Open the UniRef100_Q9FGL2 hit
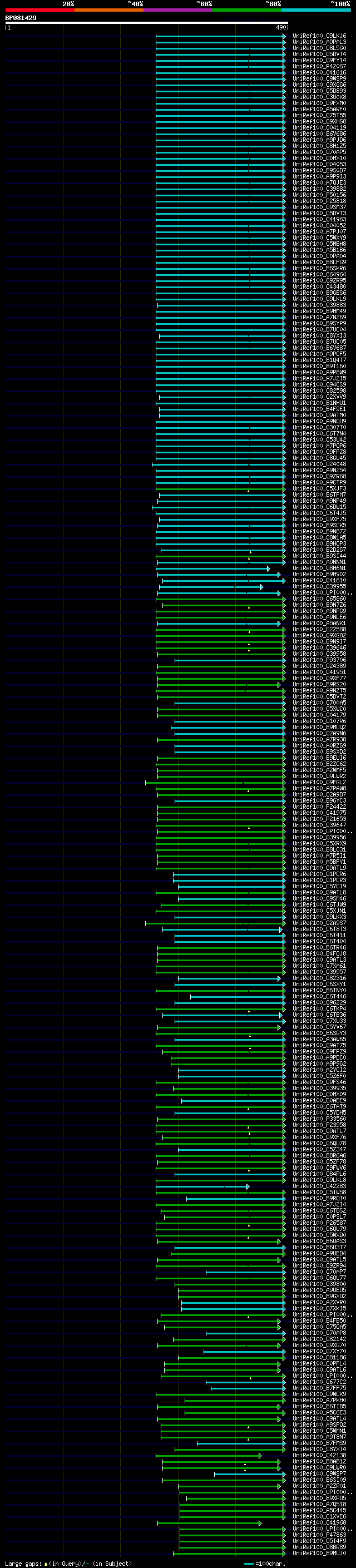 (x=319, y=782)
